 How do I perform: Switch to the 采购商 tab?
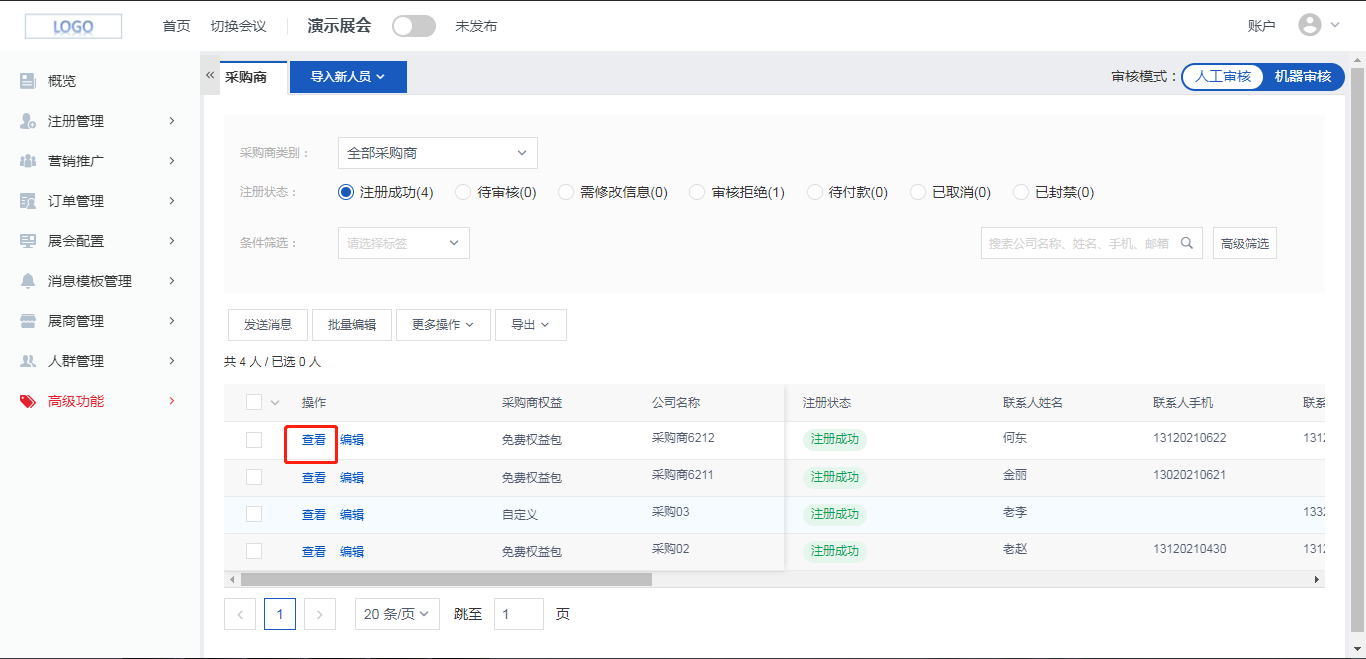click(246, 76)
